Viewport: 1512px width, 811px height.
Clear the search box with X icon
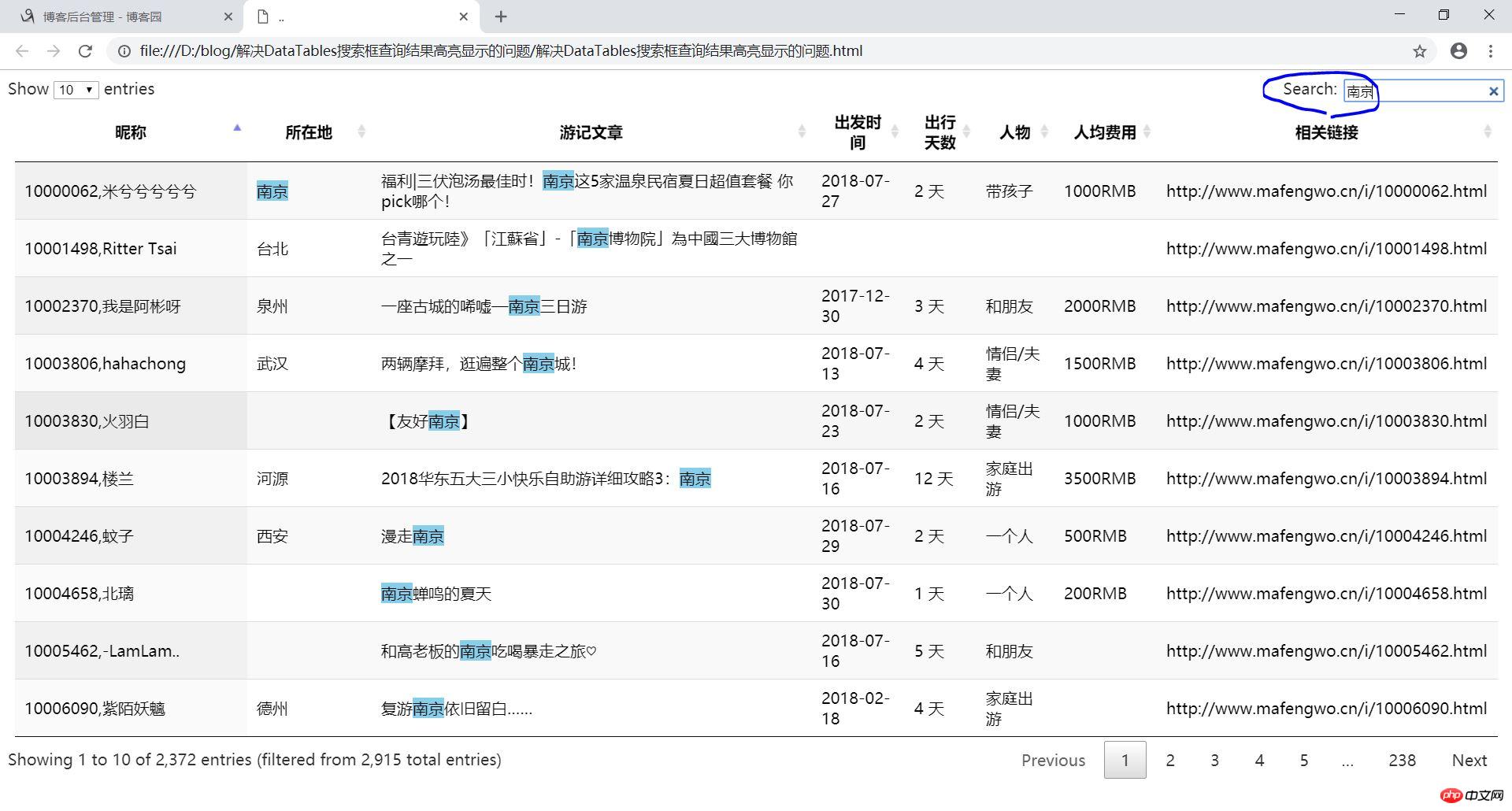click(x=1493, y=91)
